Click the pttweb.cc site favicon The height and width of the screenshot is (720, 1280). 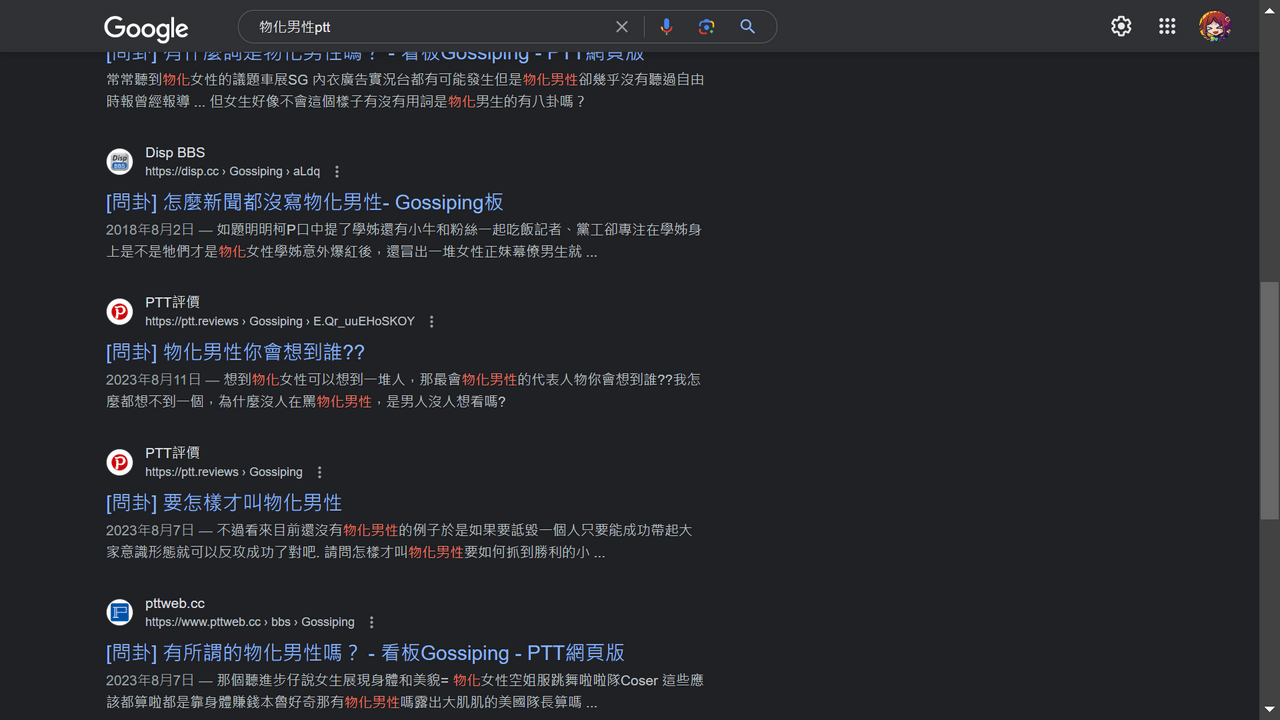click(x=120, y=612)
